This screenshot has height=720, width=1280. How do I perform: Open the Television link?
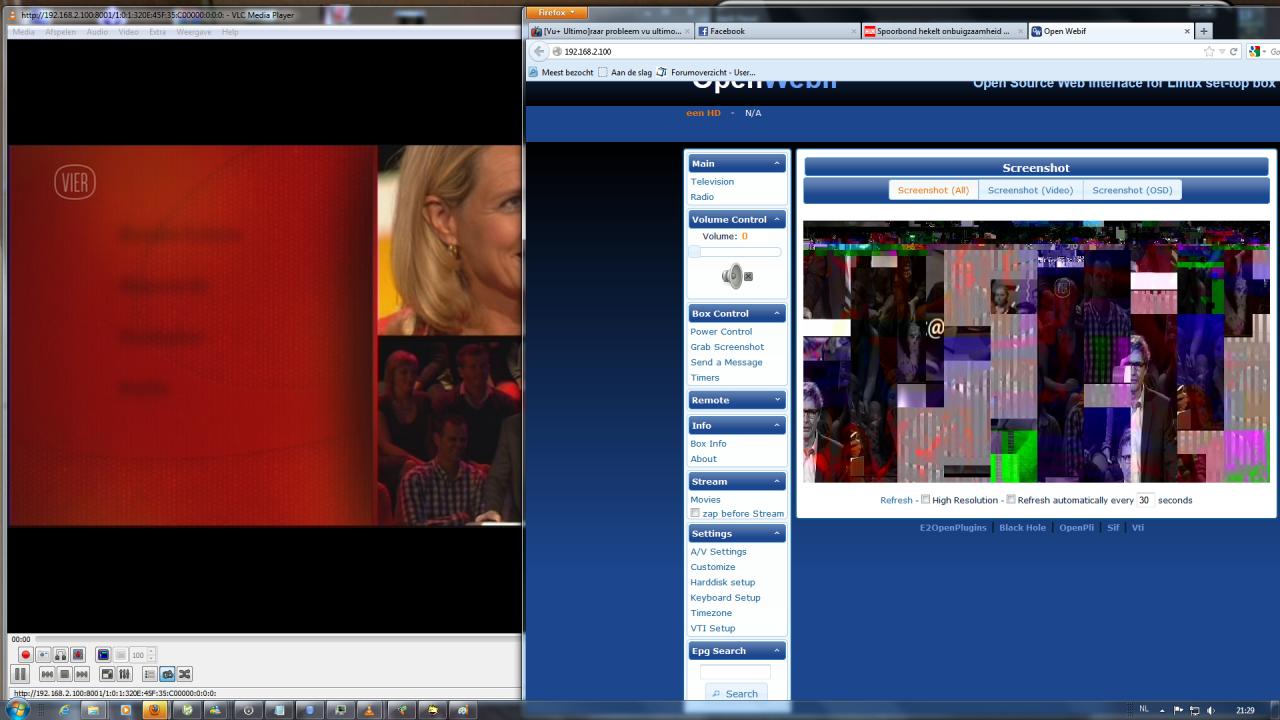point(712,182)
